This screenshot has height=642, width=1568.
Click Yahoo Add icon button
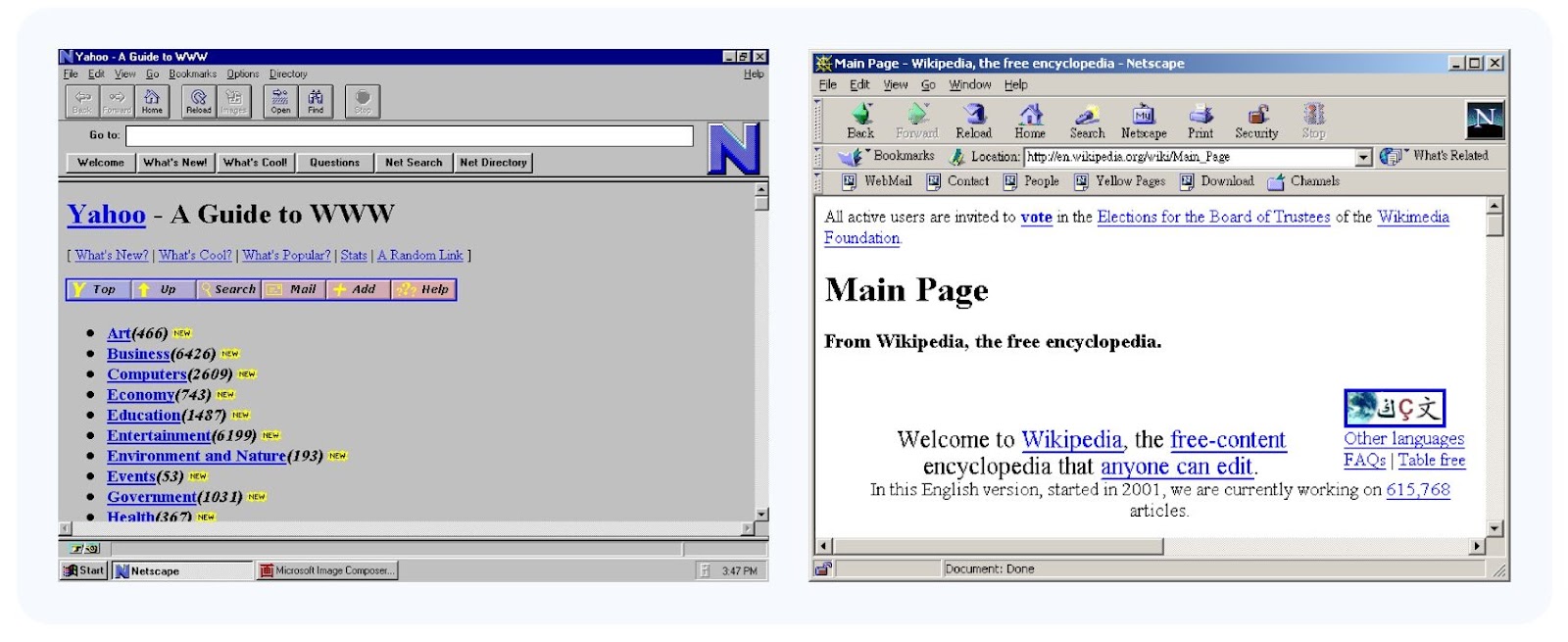pyautogui.click(x=359, y=289)
